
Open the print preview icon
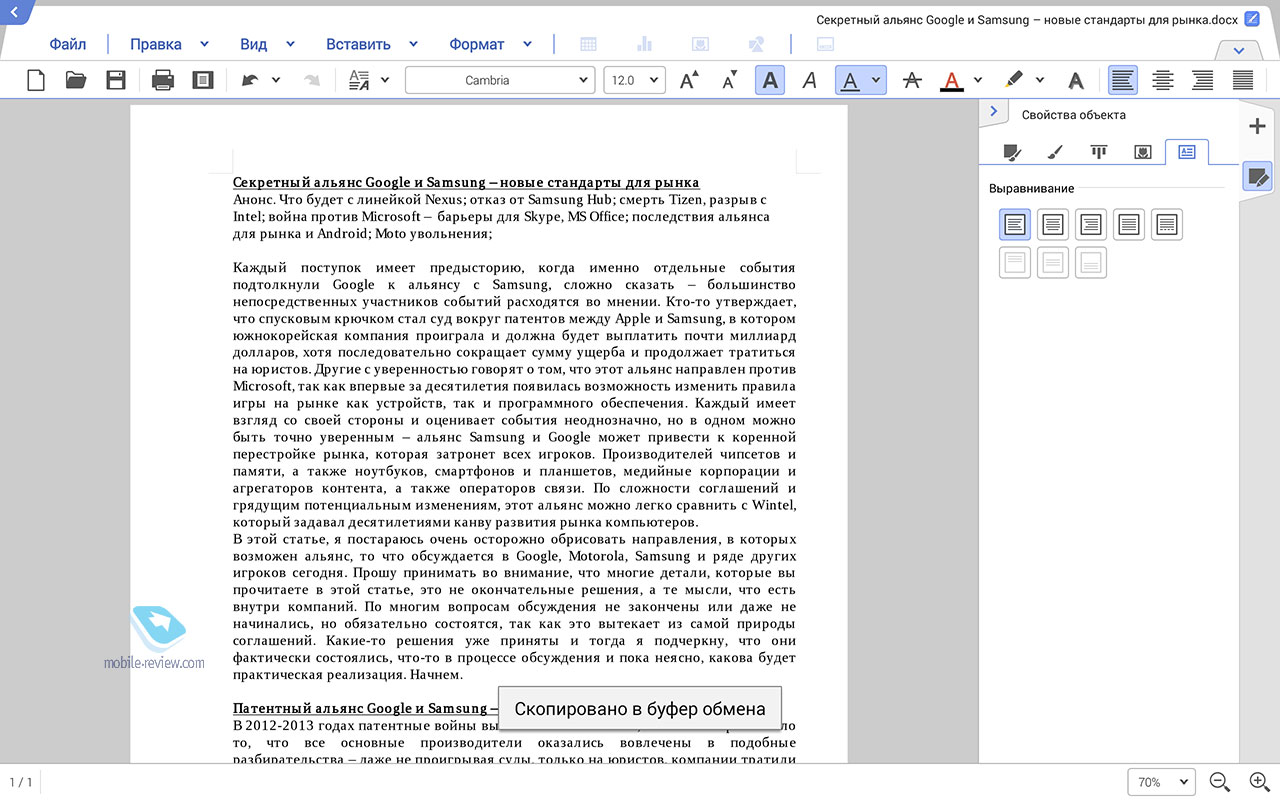click(x=203, y=80)
